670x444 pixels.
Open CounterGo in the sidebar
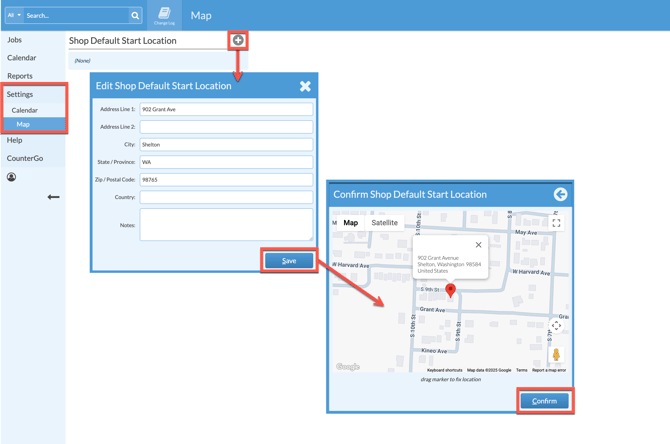pyautogui.click(x=25, y=158)
